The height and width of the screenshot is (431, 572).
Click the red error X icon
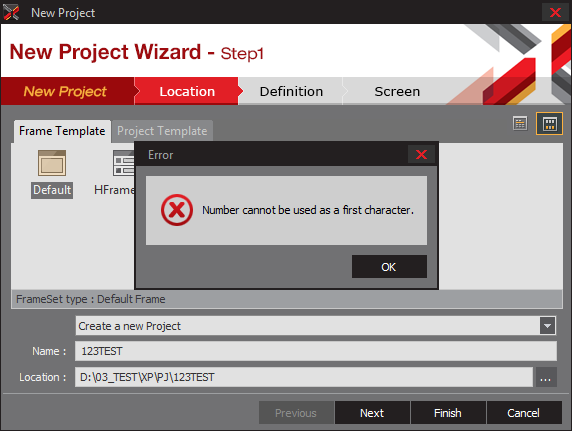click(x=177, y=210)
